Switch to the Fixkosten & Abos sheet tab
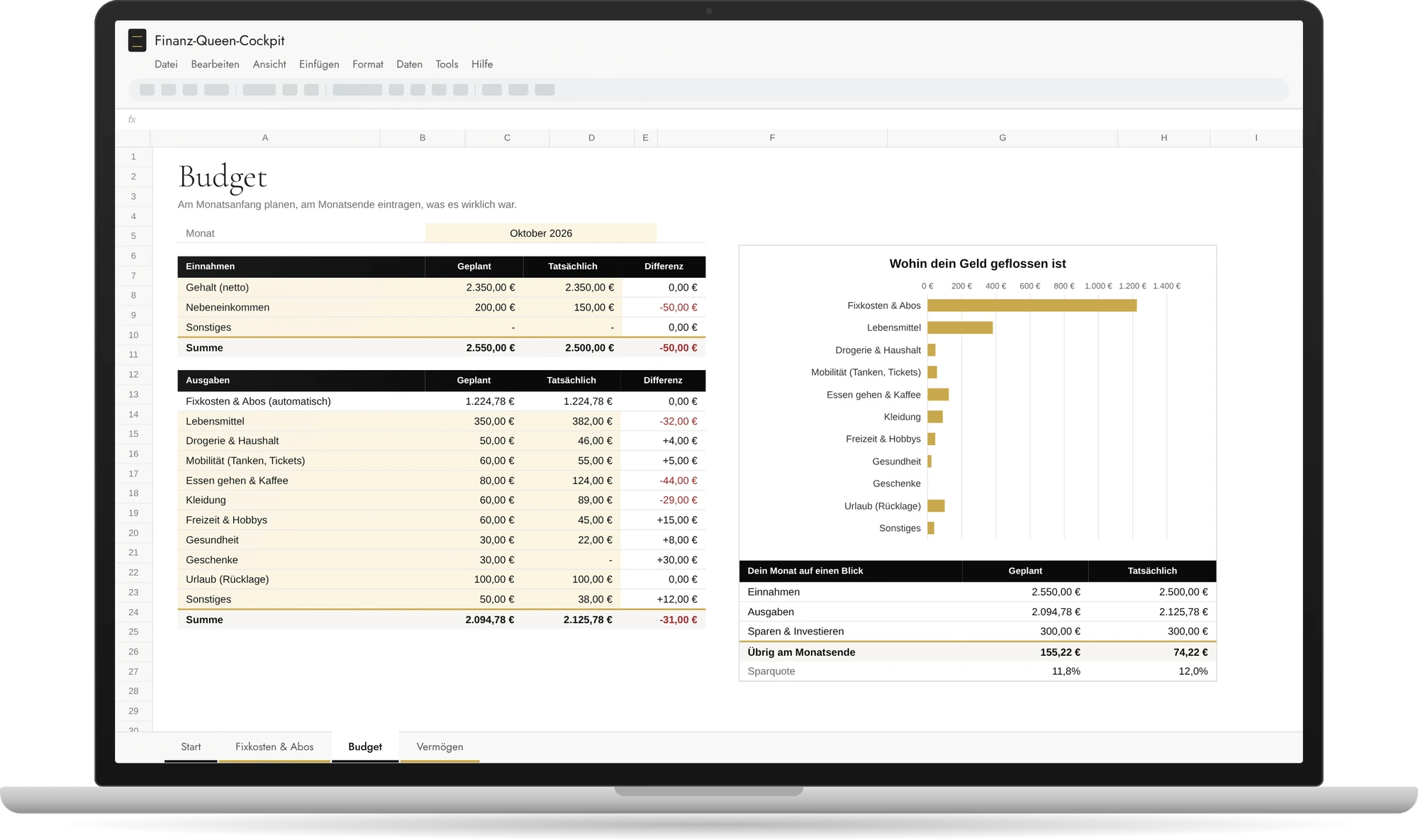 274,747
